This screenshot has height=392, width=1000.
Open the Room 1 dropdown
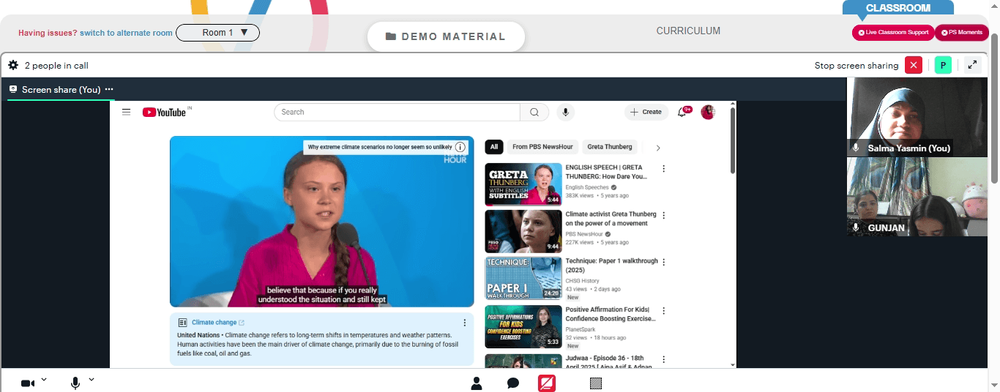217,33
